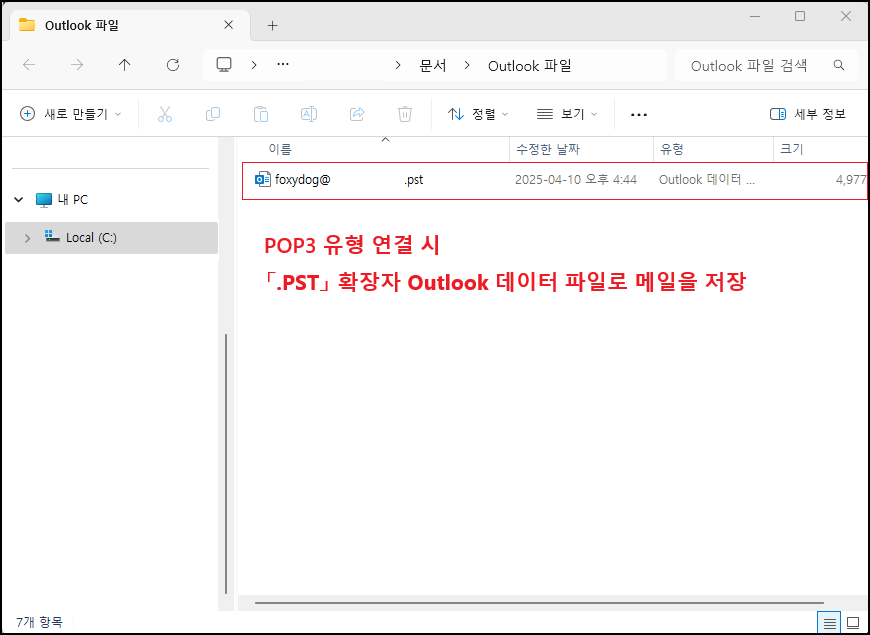Open the 정렬 sort dropdown
Screen dimensions: 870x635
[478, 114]
